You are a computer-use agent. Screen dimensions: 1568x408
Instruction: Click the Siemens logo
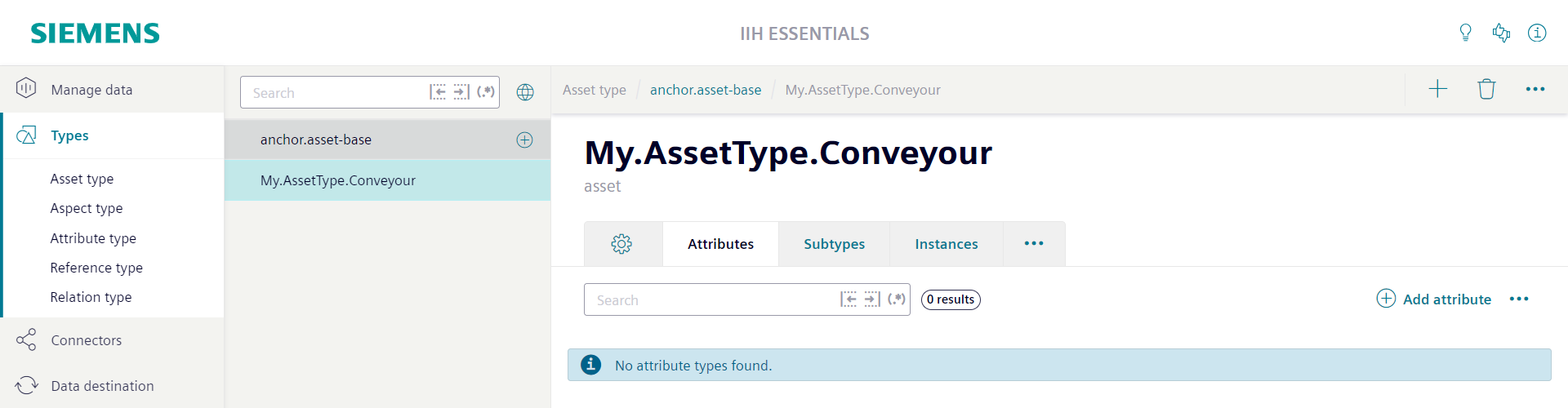[x=95, y=33]
